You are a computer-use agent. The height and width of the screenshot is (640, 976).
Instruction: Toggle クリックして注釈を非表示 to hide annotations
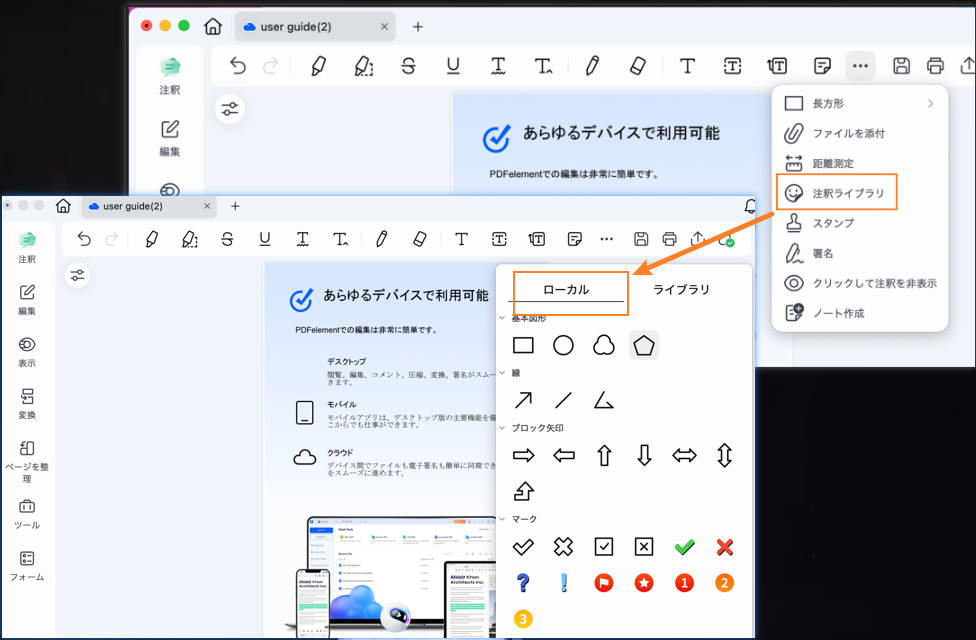(861, 283)
